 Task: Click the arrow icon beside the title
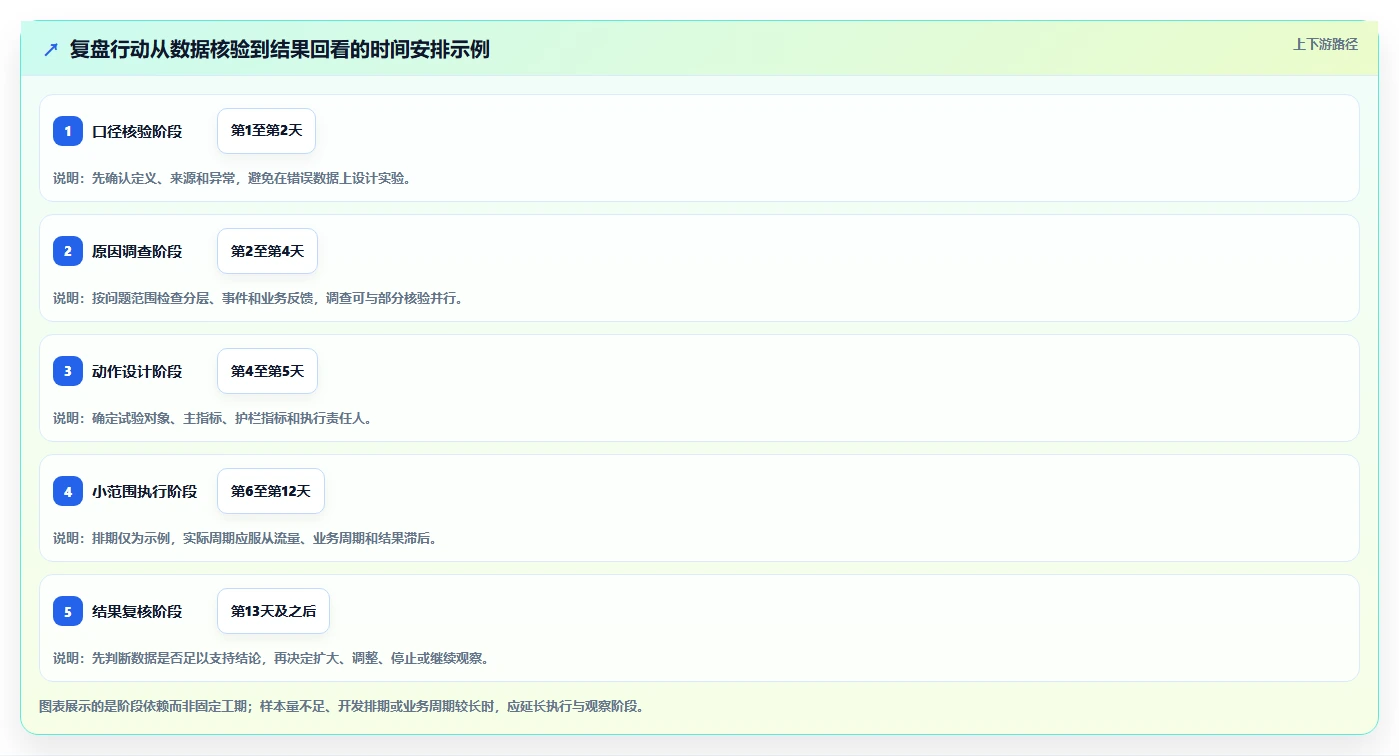click(51, 49)
